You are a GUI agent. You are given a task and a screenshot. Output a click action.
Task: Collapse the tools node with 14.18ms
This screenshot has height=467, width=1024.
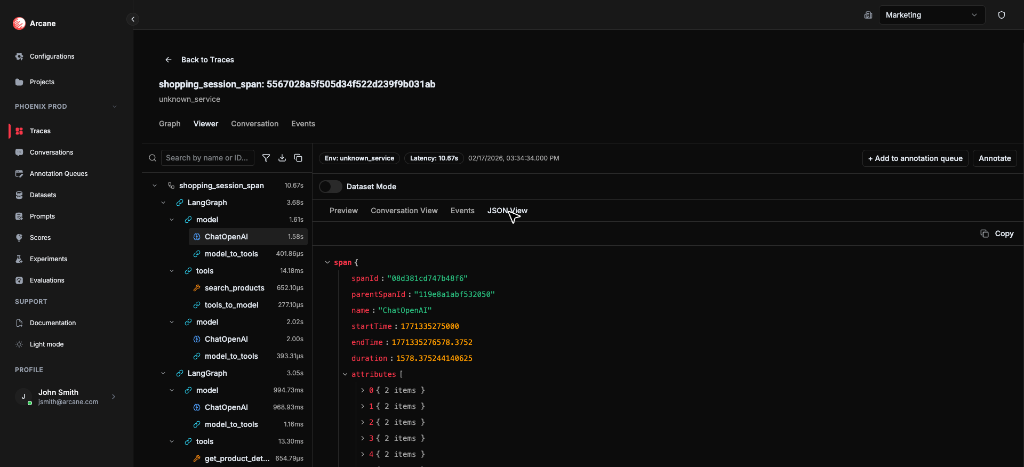click(x=172, y=270)
